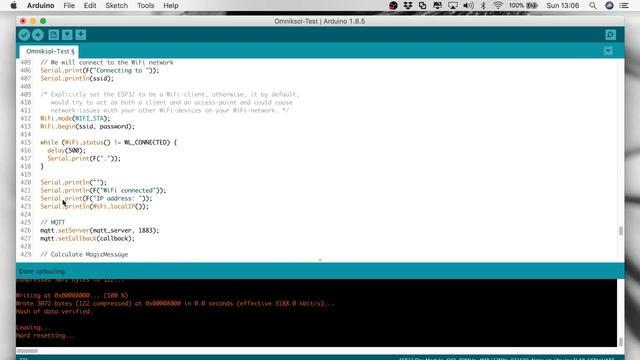Open the Tools menu

pos(145,5)
